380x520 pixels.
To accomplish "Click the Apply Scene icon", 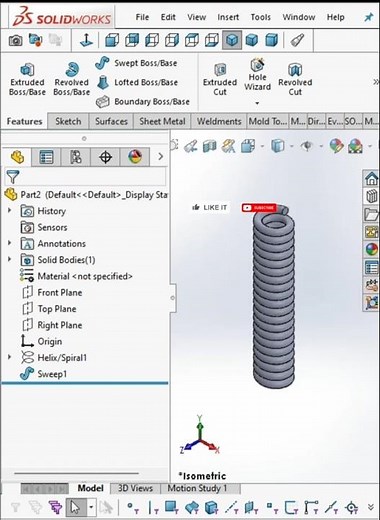I will 355,146.
